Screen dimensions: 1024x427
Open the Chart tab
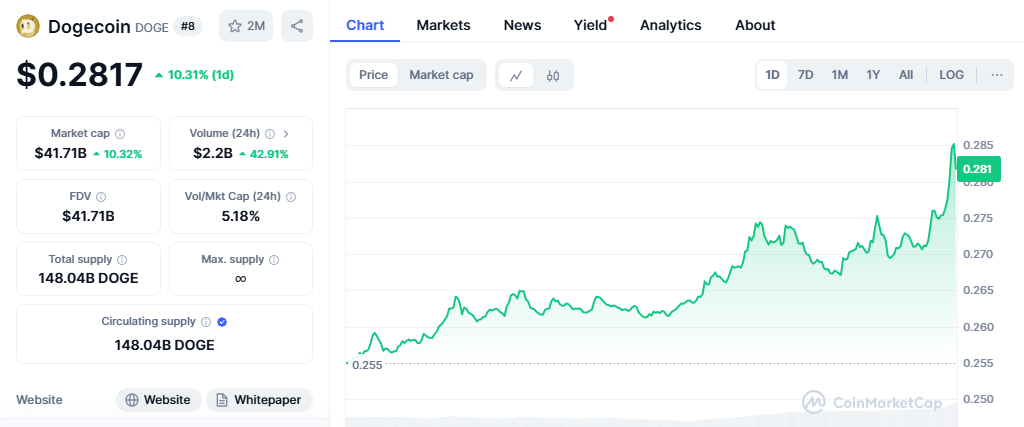(365, 25)
